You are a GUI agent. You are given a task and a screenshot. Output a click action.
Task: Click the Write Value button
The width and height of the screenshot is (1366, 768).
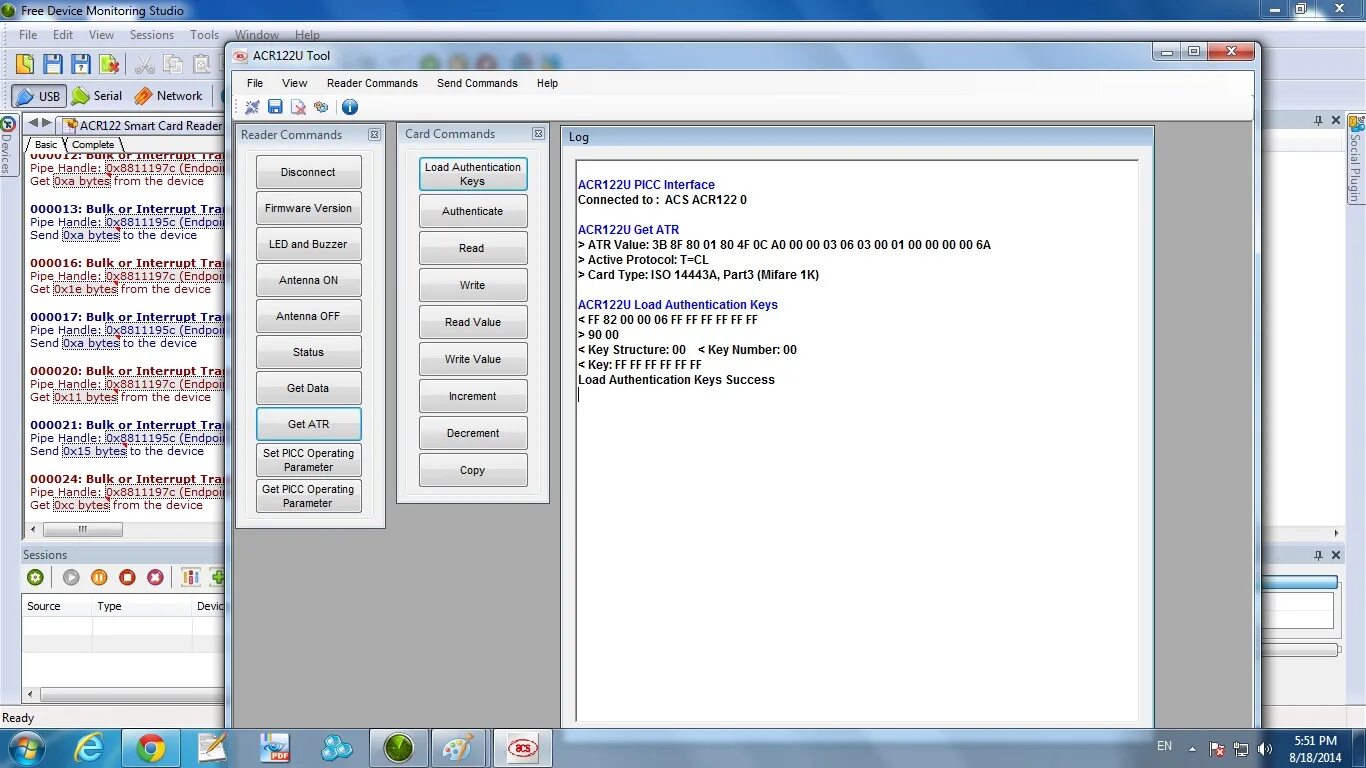point(473,359)
